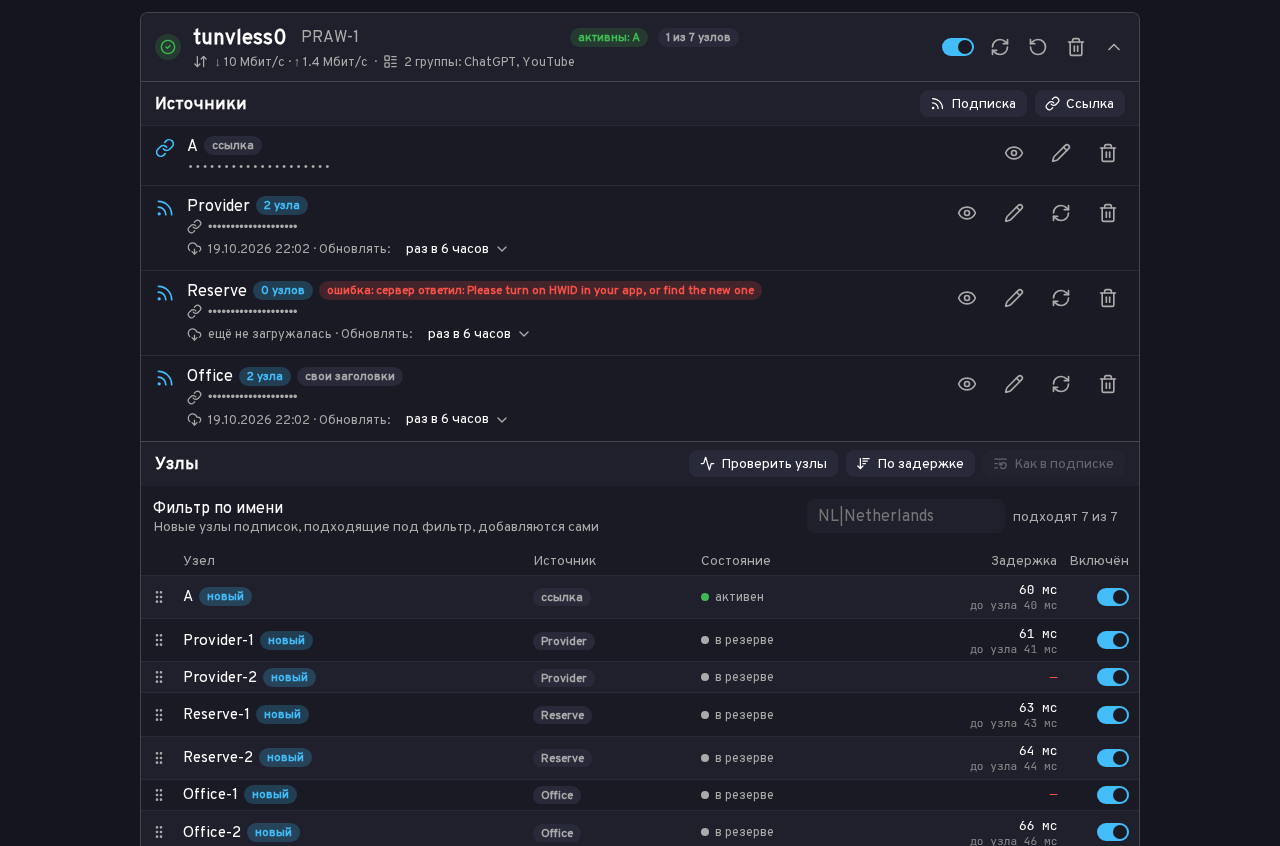Click the Проверить узлы button
Image resolution: width=1280 pixels, height=846 pixels.
tap(764, 464)
